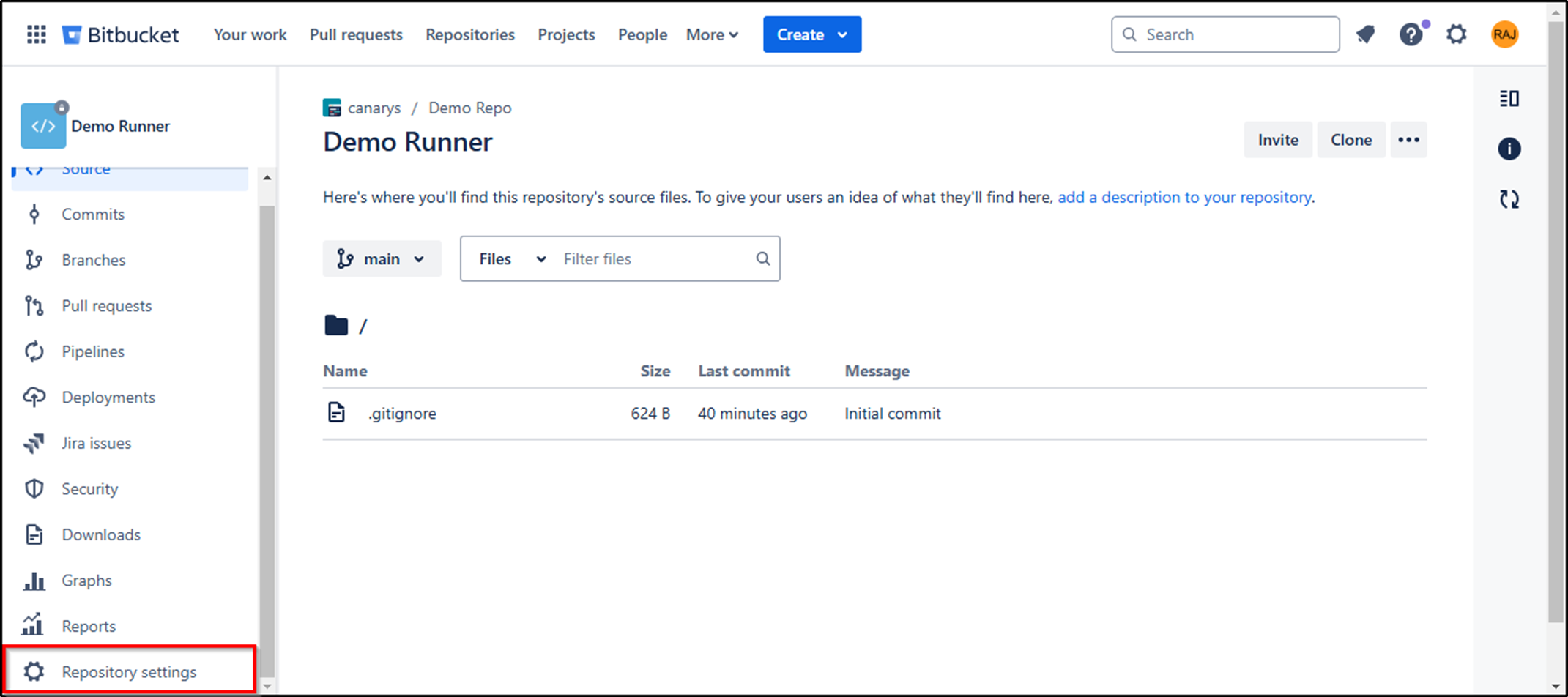Open the main branch selector dropdown
Image resolution: width=1568 pixels, height=697 pixels.
coord(382,258)
